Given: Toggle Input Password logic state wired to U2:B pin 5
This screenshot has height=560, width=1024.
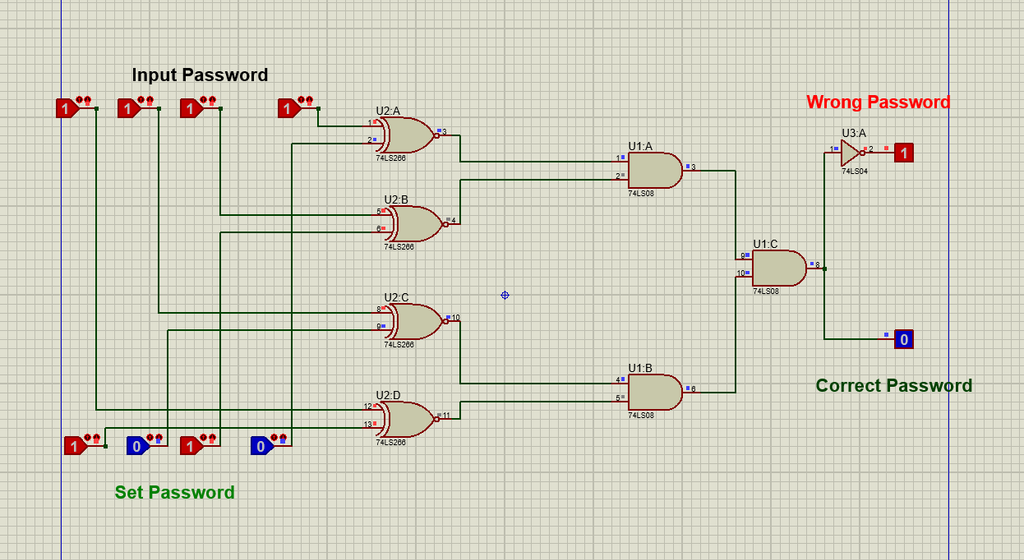Looking at the screenshot, I should [x=191, y=108].
